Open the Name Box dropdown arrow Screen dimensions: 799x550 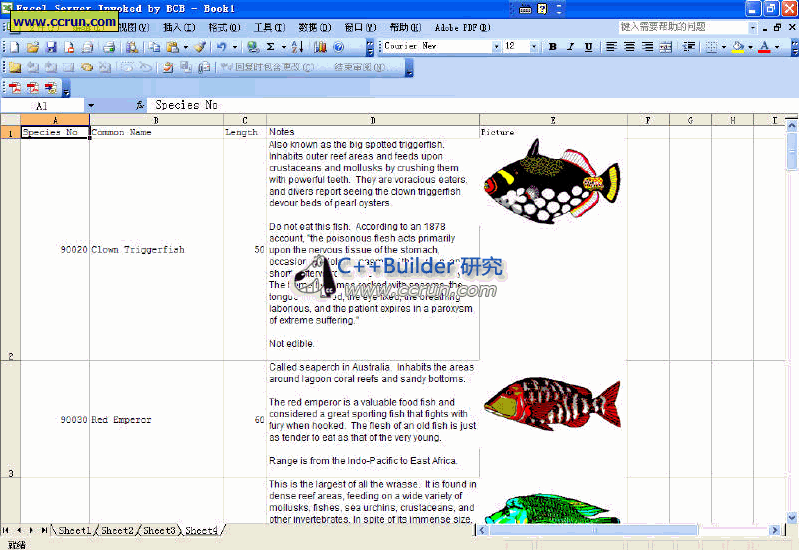coord(91,105)
